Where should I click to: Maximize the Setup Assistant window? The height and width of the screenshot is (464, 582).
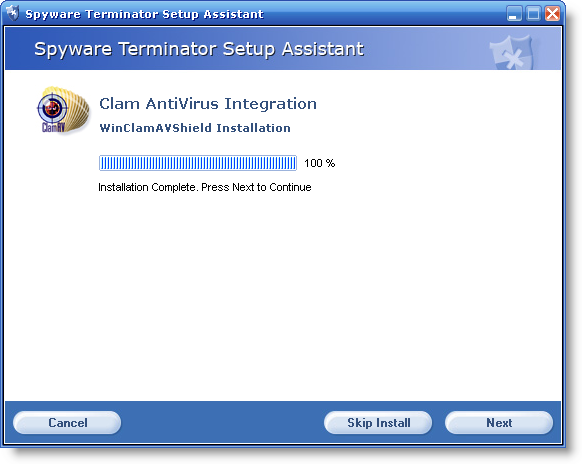point(533,14)
